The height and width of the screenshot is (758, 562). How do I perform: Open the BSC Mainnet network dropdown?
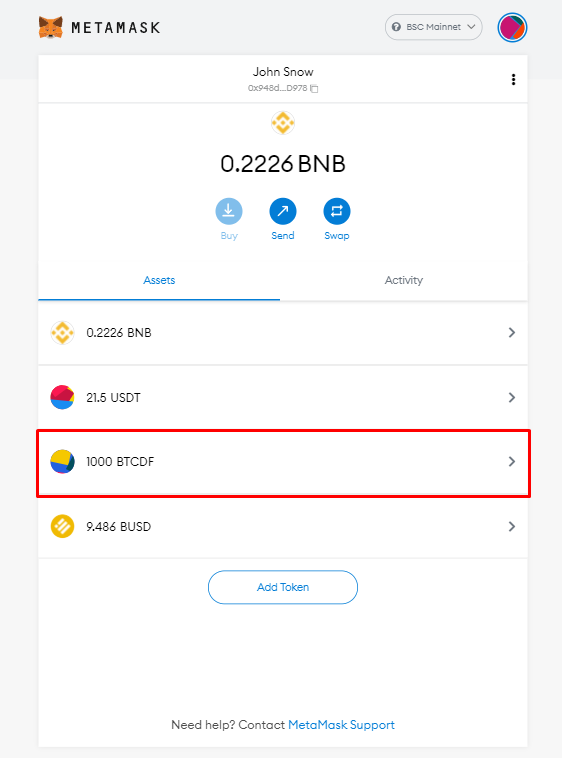433,27
